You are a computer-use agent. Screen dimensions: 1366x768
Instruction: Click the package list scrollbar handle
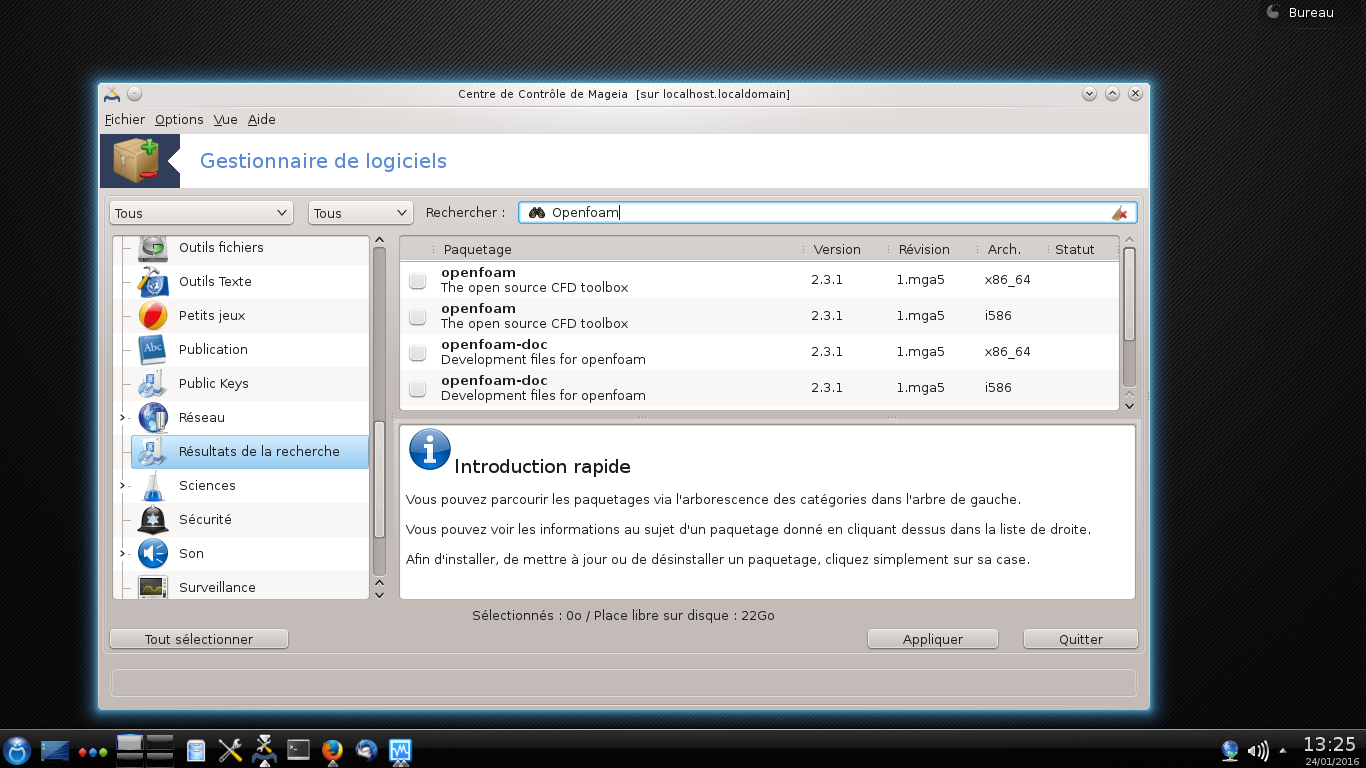[x=1129, y=294]
